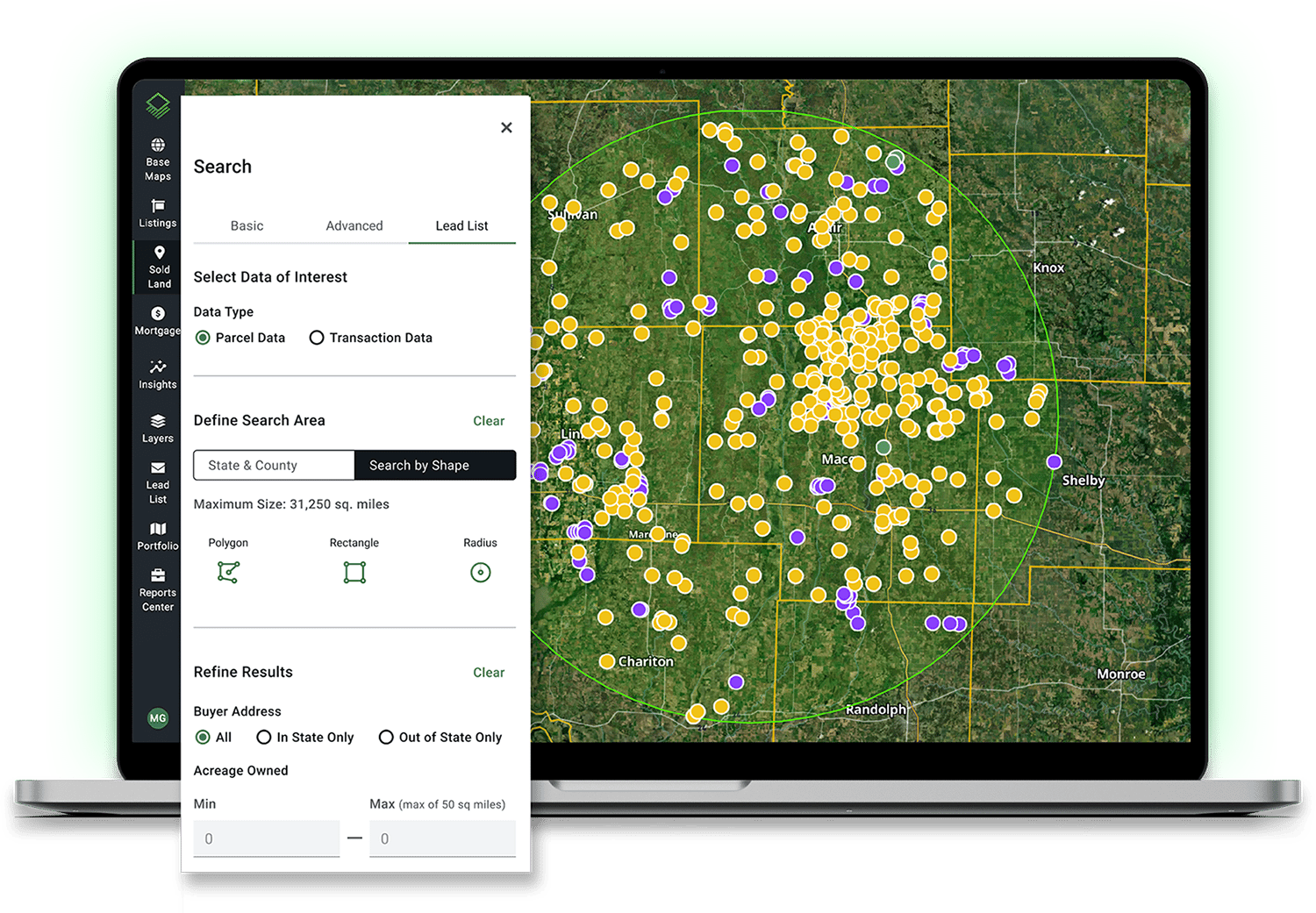Viewport: 1316px width, 913px height.
Task: Click the Chariton county label on map
Action: click(646, 661)
